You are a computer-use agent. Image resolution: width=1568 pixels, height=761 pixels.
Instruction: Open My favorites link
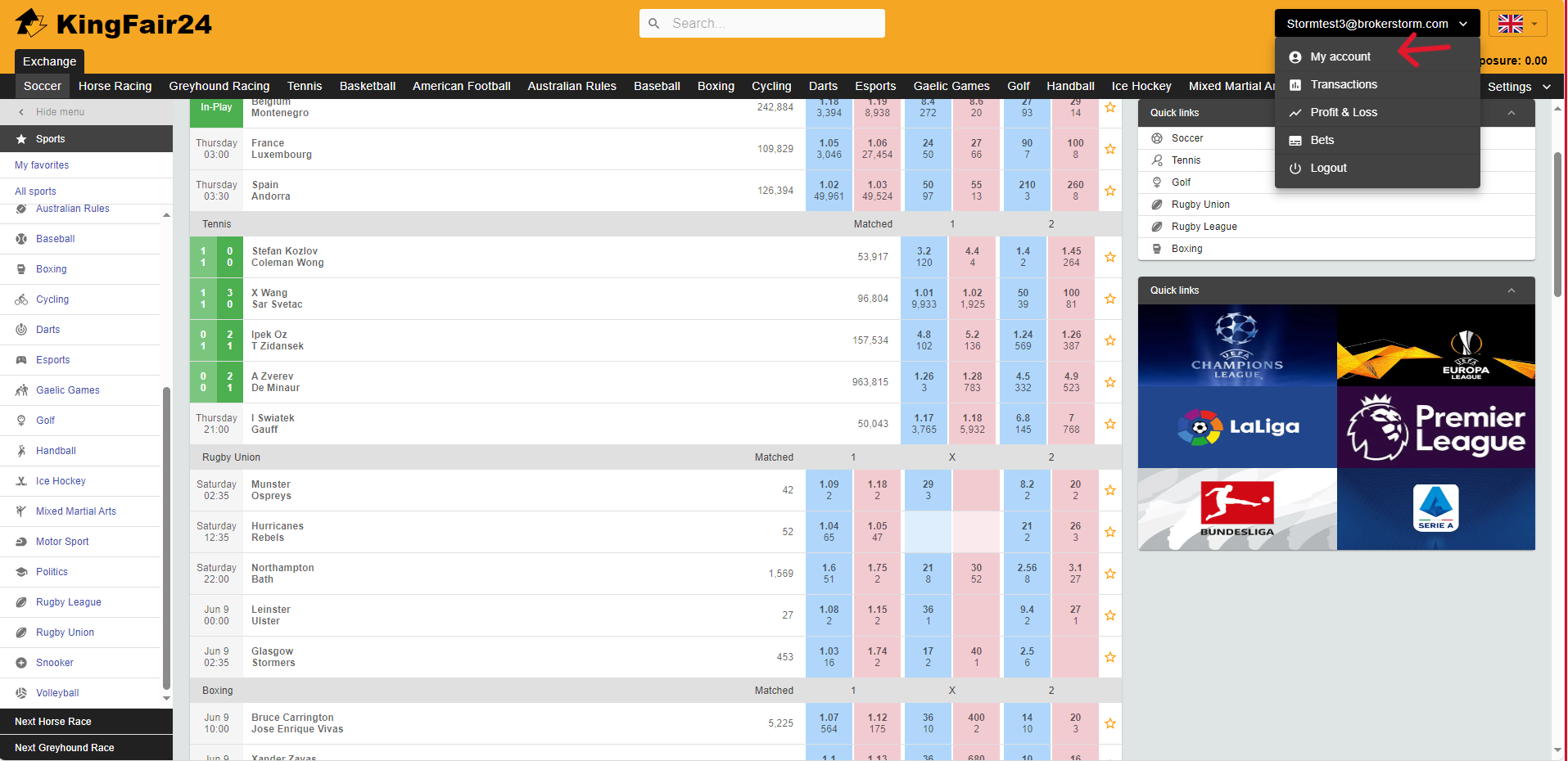click(42, 165)
